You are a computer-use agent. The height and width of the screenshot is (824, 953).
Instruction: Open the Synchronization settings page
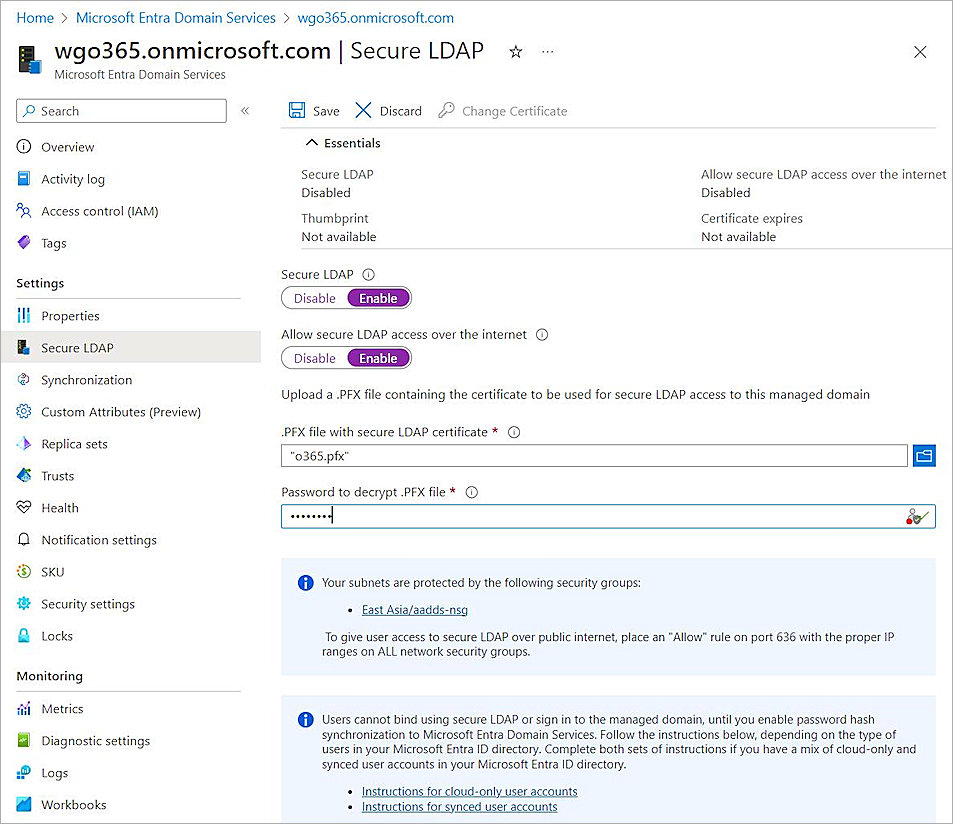(86, 379)
